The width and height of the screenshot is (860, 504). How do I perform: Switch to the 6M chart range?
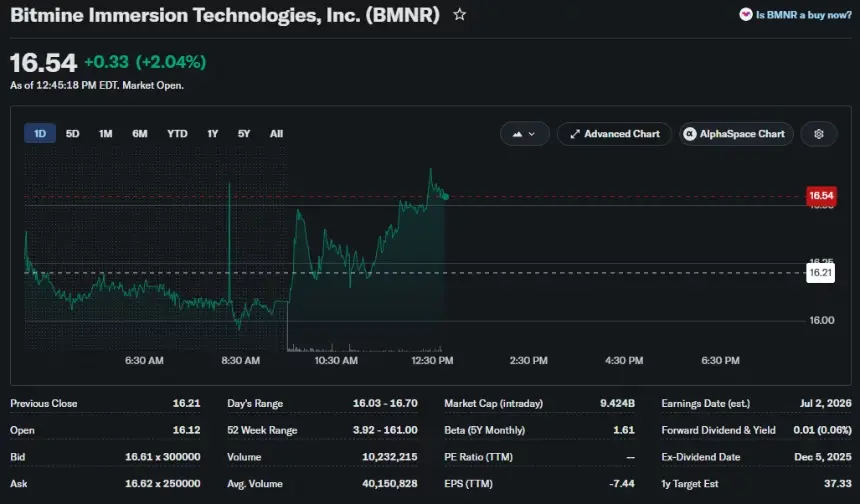(139, 133)
